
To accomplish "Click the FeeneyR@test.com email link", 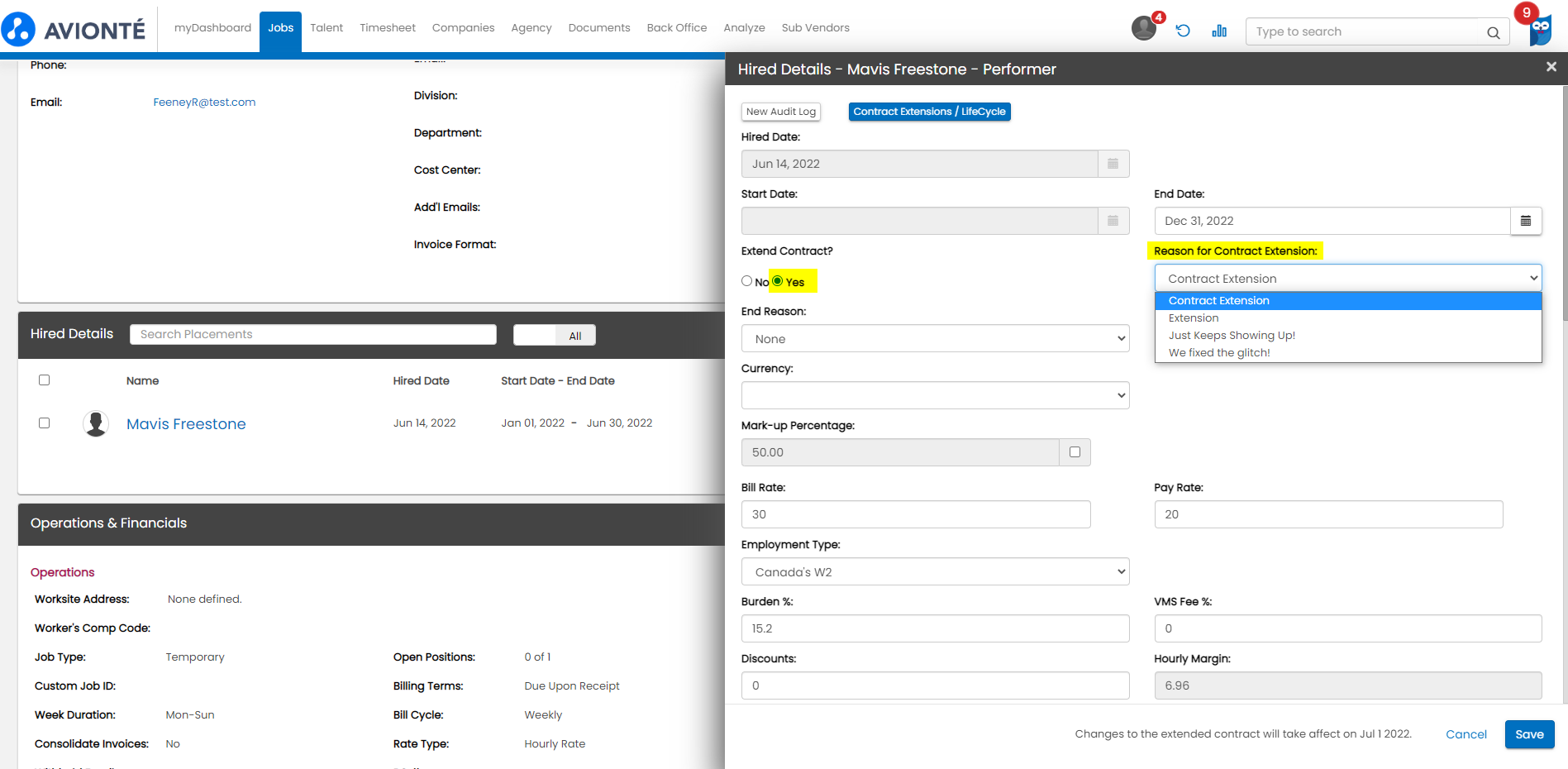I will 204,103.
